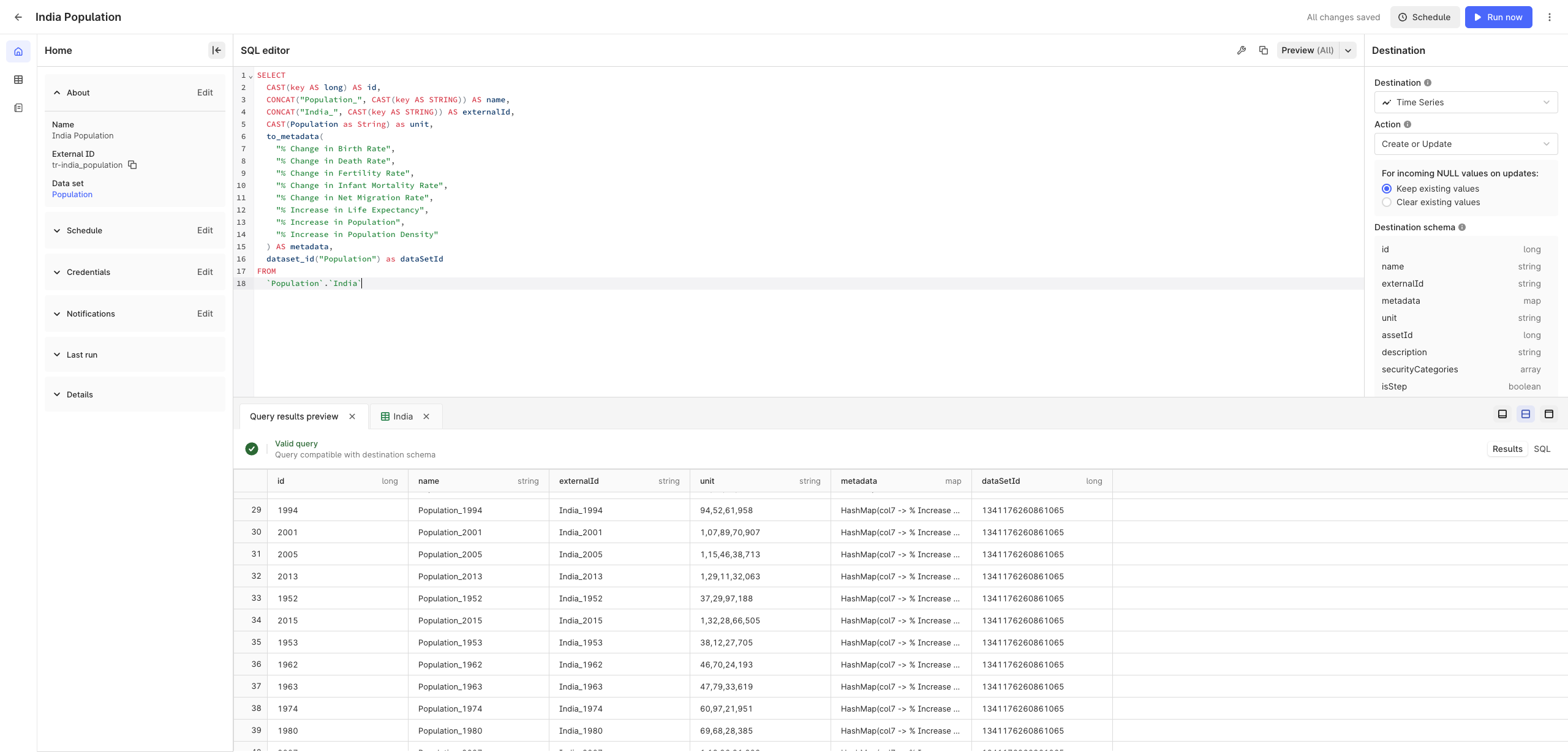The image size is (1568, 752).
Task: Click the Preview (All) button
Action: click(1307, 50)
